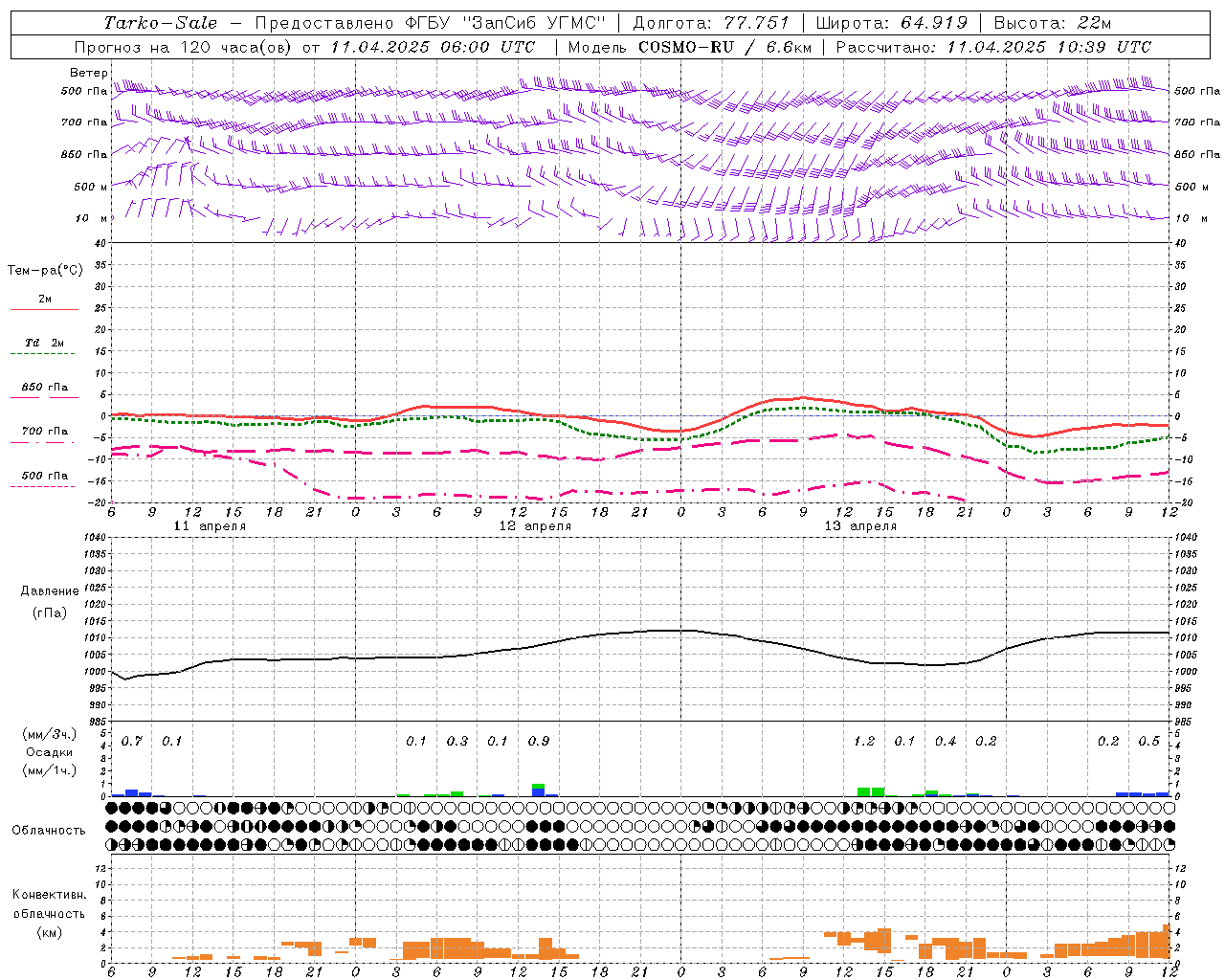
Task: Select the "Долгота: 77.751" header field
Action: coord(711,23)
